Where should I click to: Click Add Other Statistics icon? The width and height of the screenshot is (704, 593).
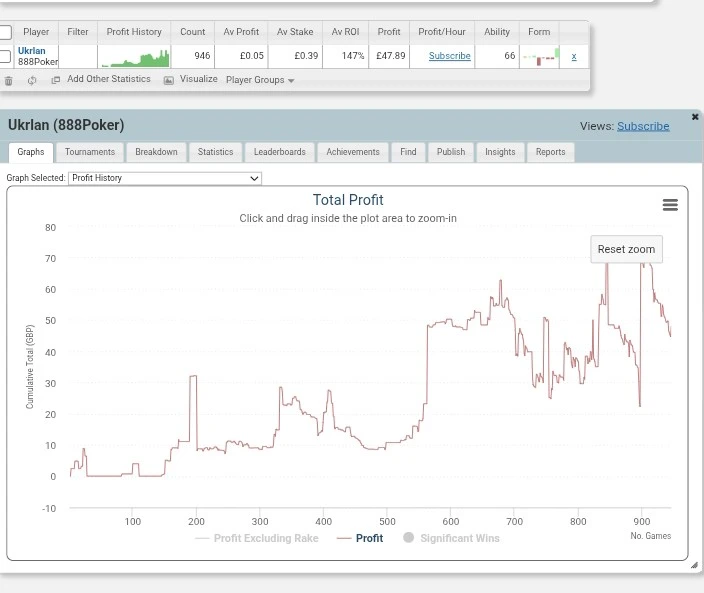pos(56,80)
